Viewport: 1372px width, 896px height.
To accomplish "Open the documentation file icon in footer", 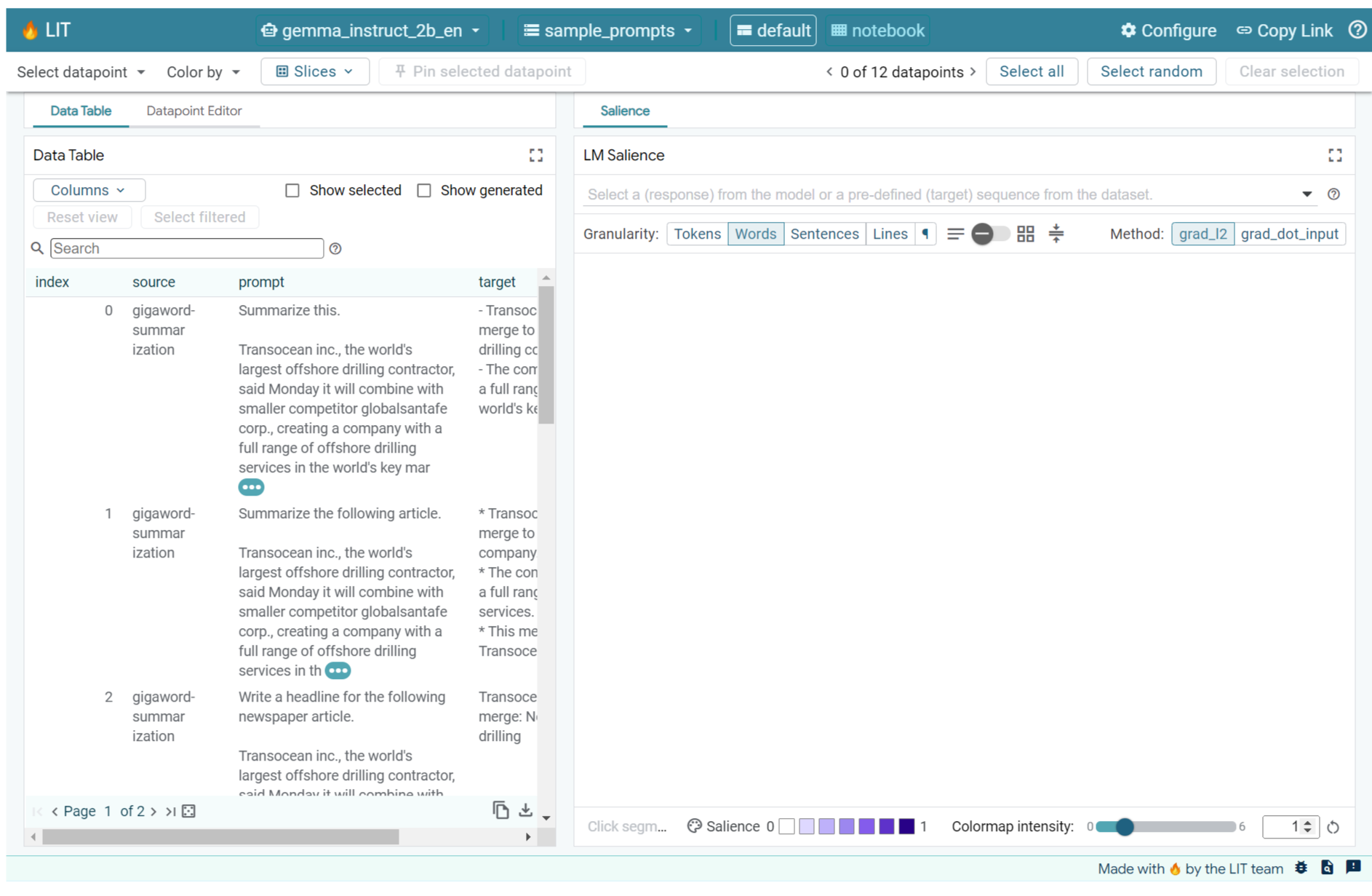I will click(1327, 868).
